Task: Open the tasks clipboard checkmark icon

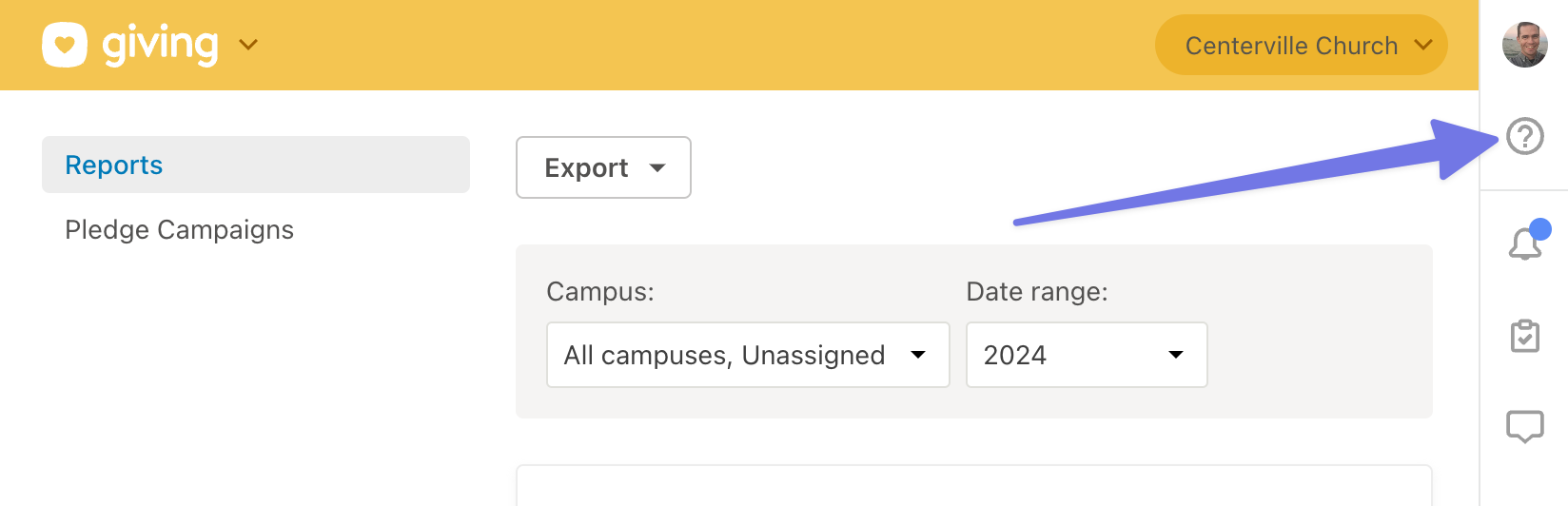Action: click(x=1524, y=336)
